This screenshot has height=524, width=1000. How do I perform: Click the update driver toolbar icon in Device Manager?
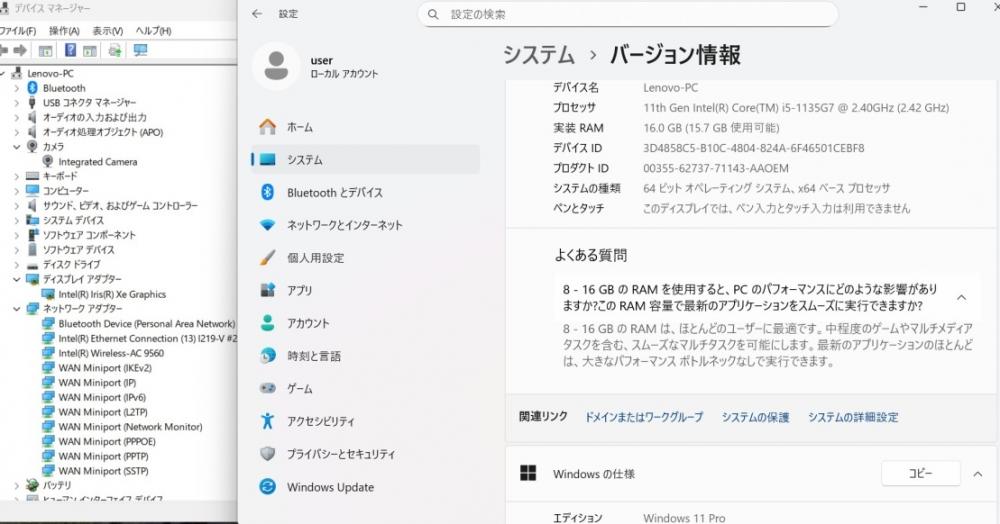click(x=115, y=50)
